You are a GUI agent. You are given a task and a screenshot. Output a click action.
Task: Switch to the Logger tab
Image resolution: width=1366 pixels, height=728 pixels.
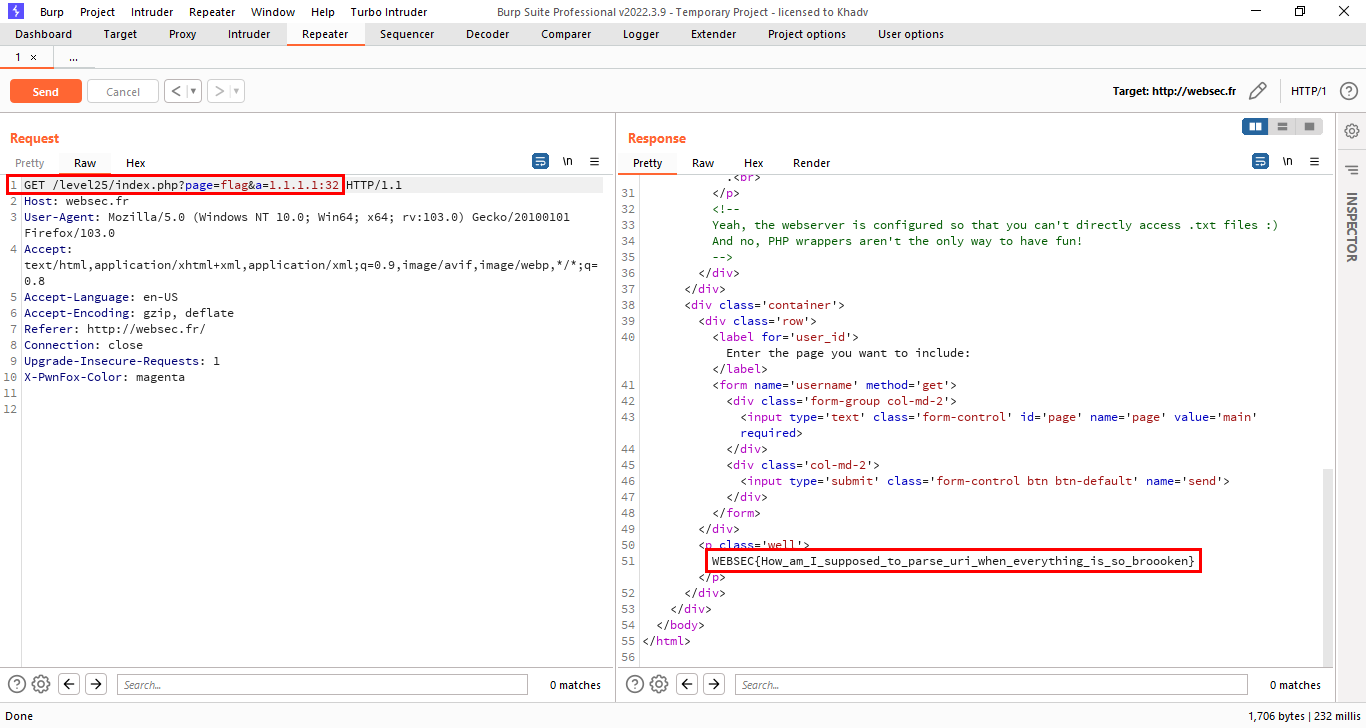[641, 34]
